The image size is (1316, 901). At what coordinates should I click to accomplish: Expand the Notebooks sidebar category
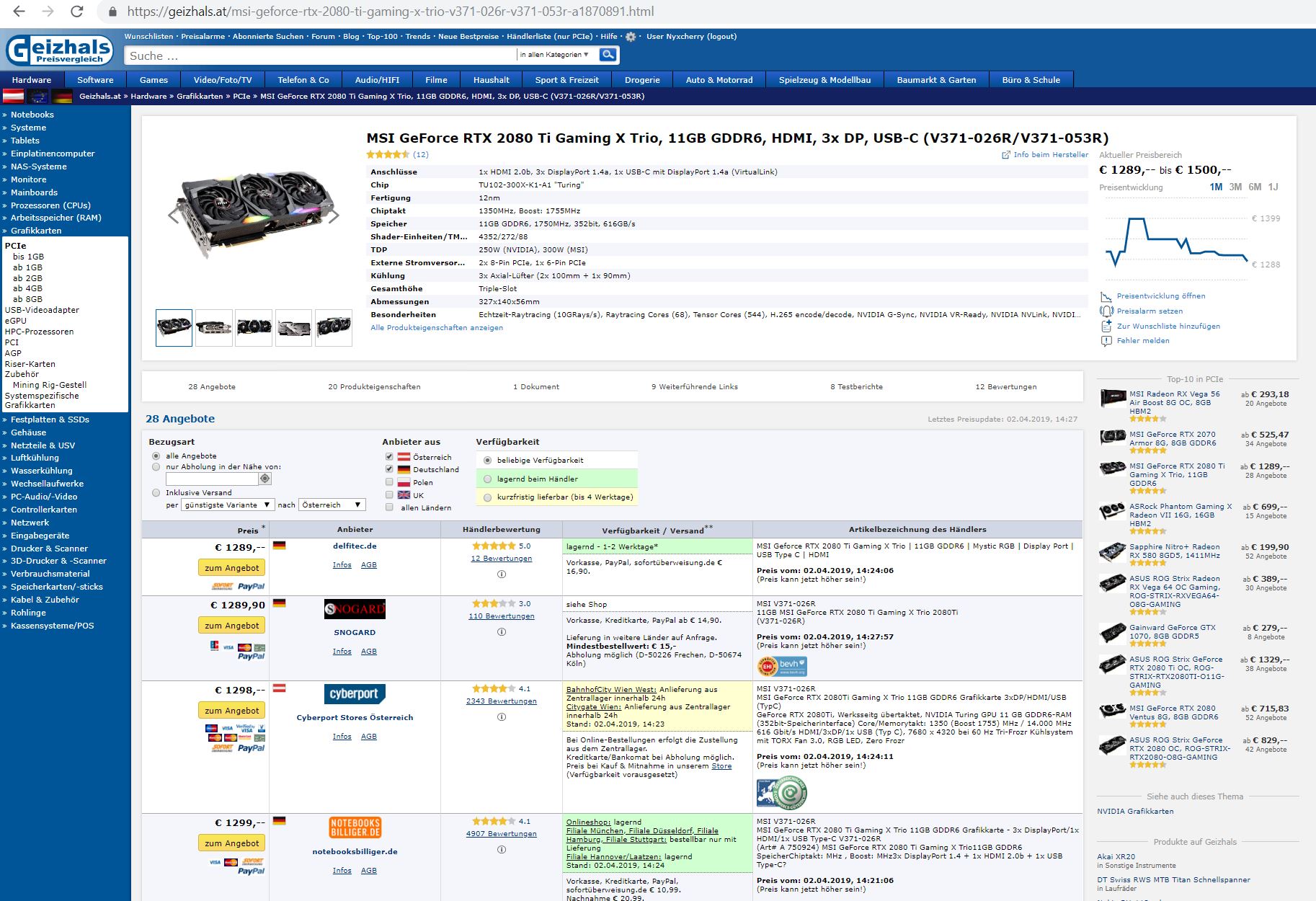tap(32, 115)
